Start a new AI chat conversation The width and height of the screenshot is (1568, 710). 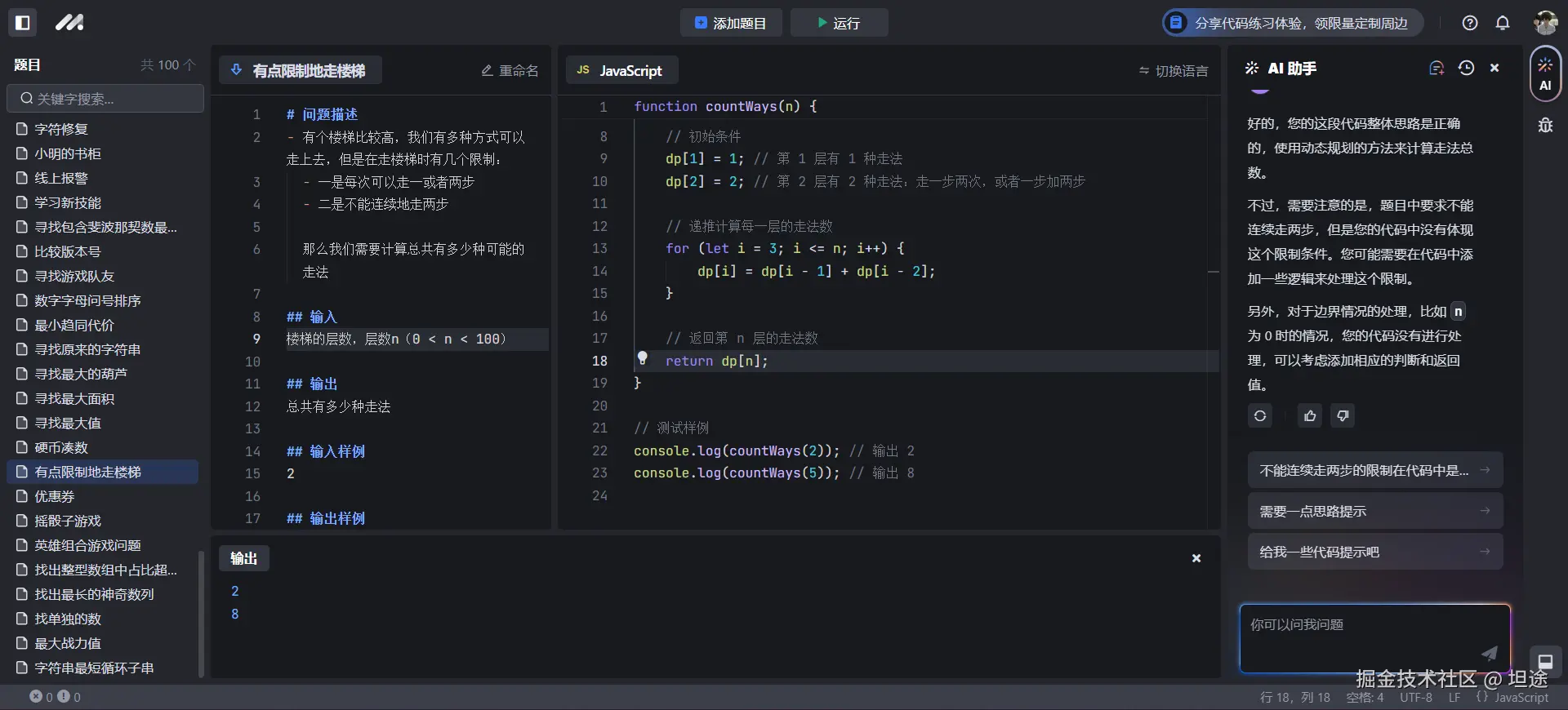1437,69
